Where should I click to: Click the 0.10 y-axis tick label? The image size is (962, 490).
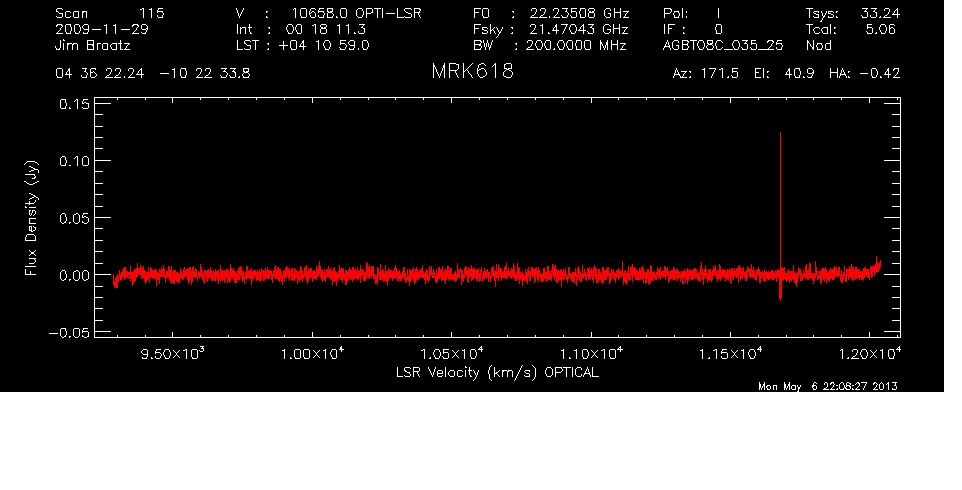tap(74, 161)
